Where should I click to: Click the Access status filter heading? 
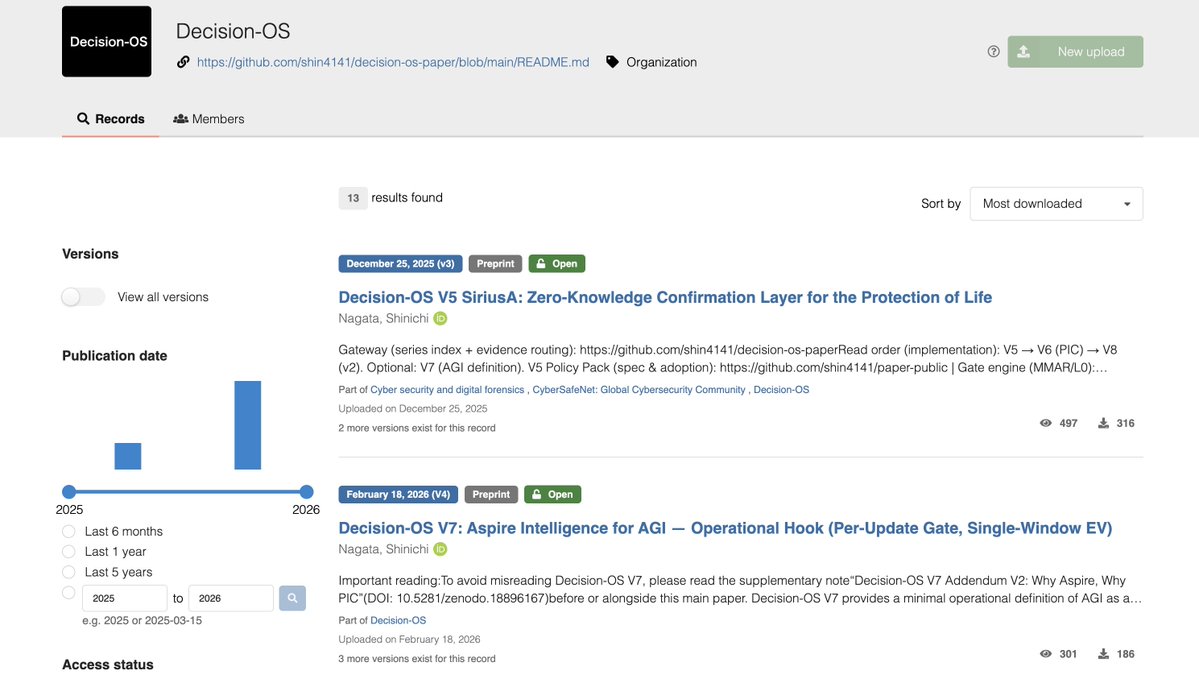[x=108, y=665]
